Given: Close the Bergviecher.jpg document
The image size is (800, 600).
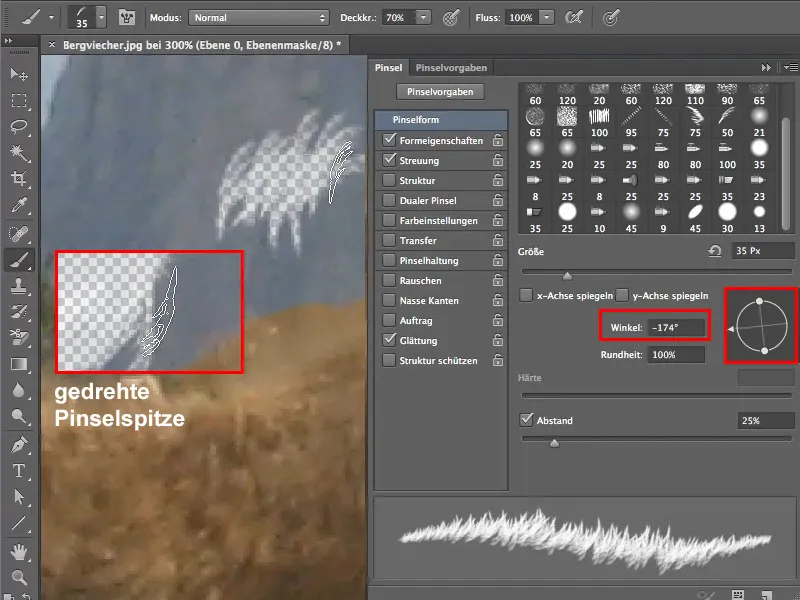Looking at the screenshot, I should tap(52, 45).
